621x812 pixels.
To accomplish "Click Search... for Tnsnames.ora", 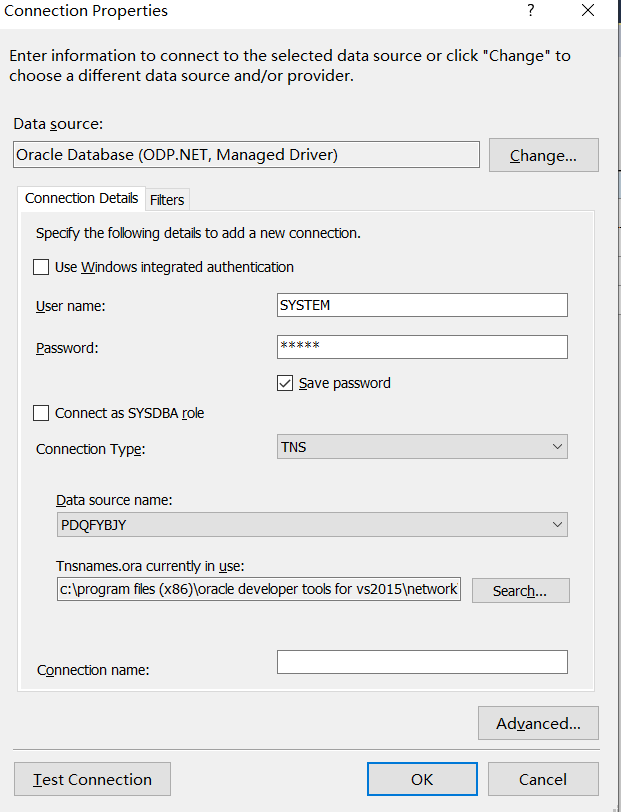I will coord(520,591).
